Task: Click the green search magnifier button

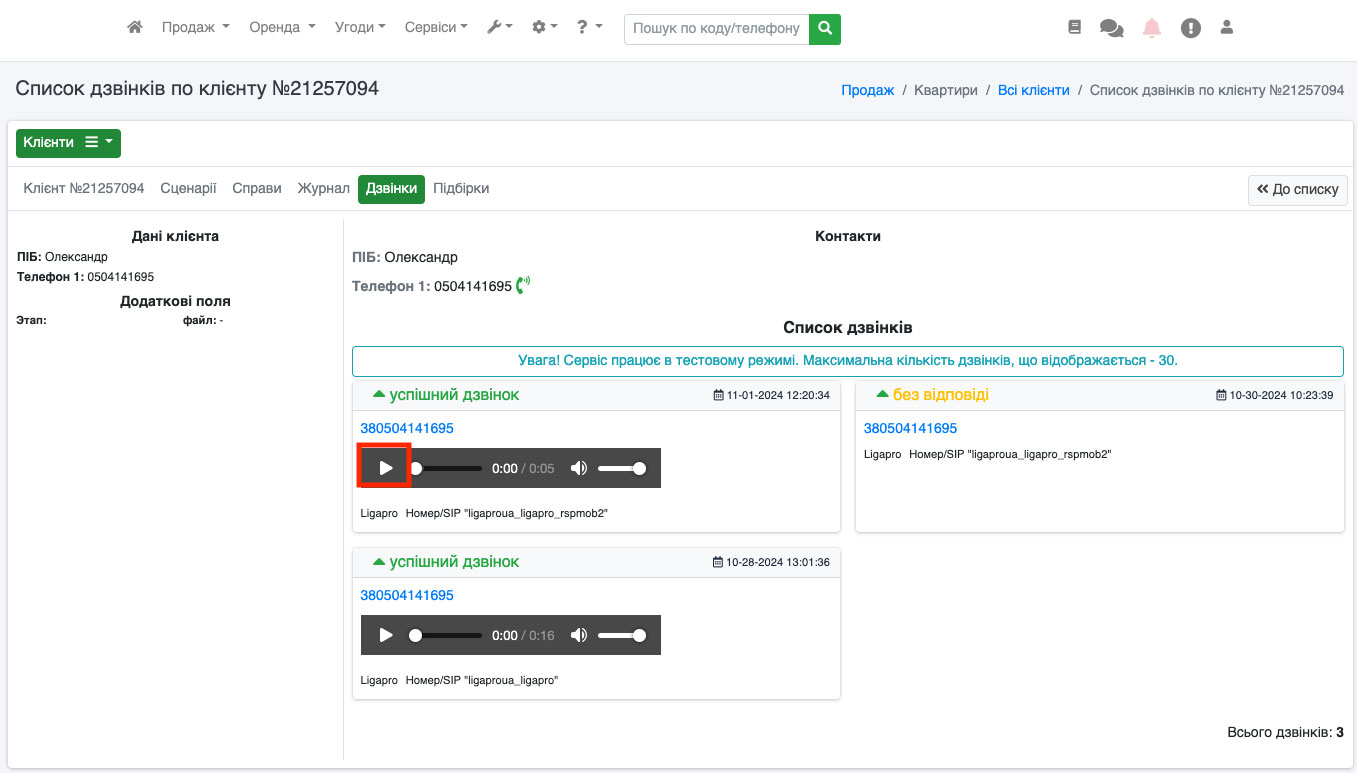Action: [825, 29]
